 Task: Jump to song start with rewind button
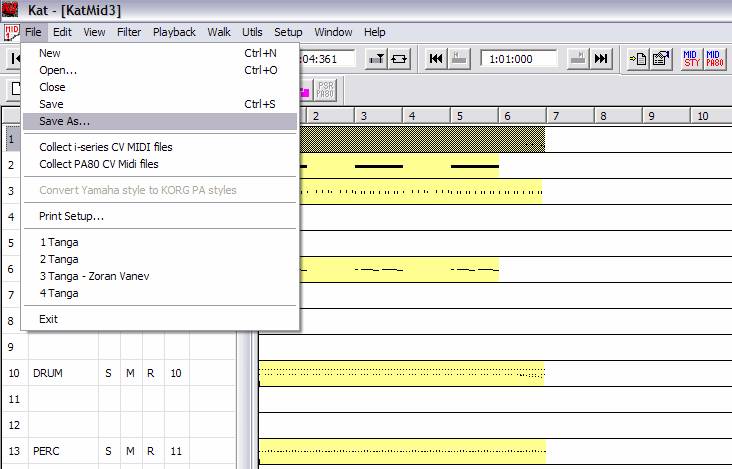[436, 59]
